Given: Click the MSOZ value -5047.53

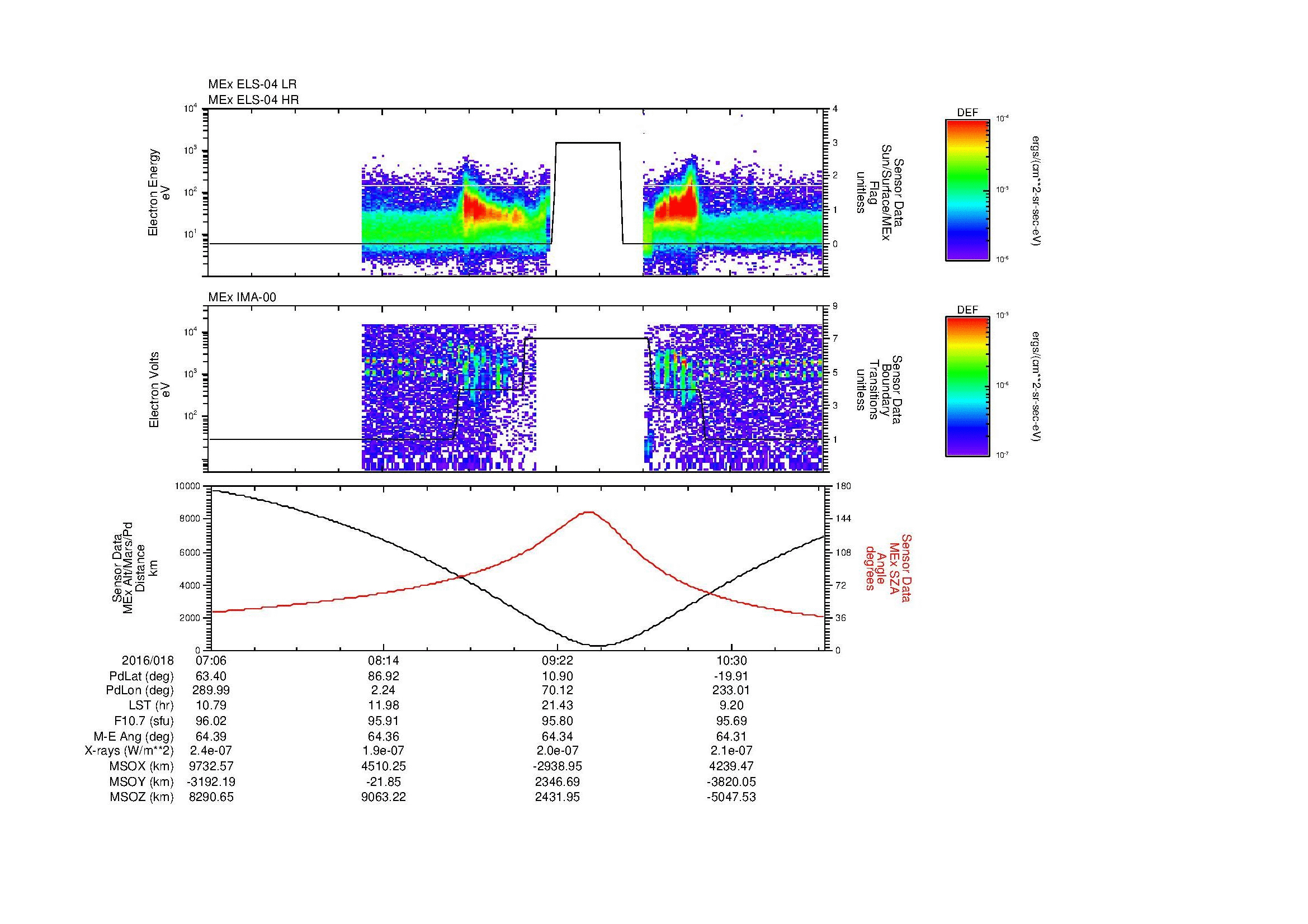Looking at the screenshot, I should [x=731, y=798].
